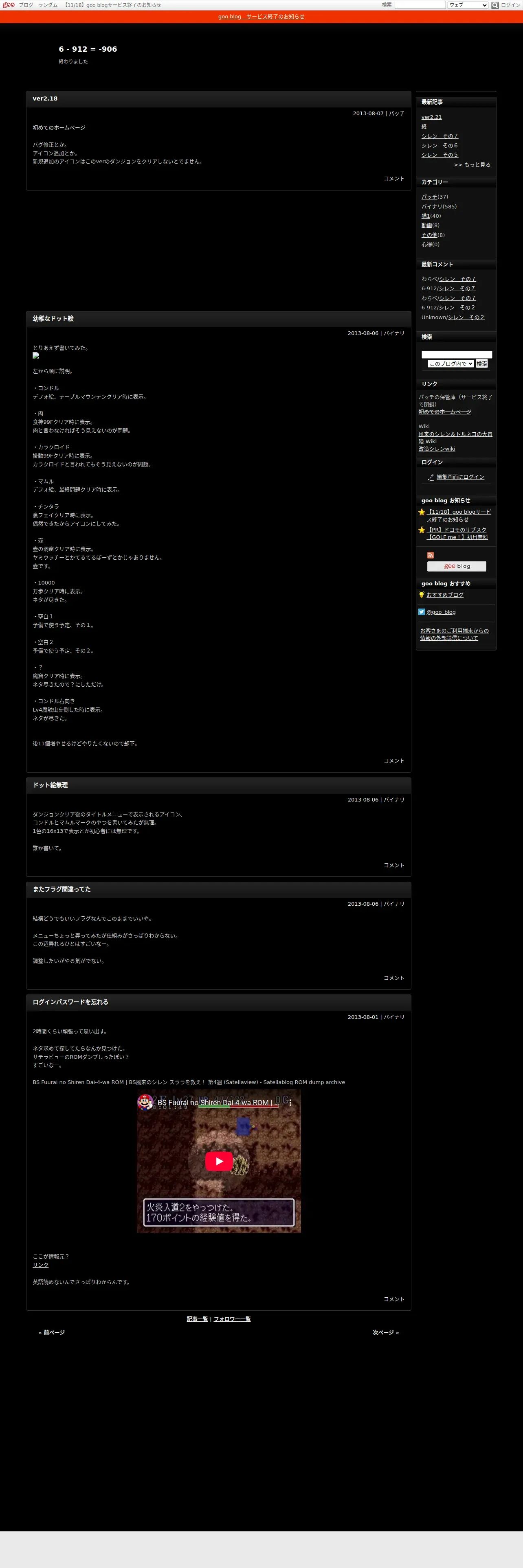The width and height of the screenshot is (523, 1568).
Task: Go to 次ページ
Action: point(384,1332)
